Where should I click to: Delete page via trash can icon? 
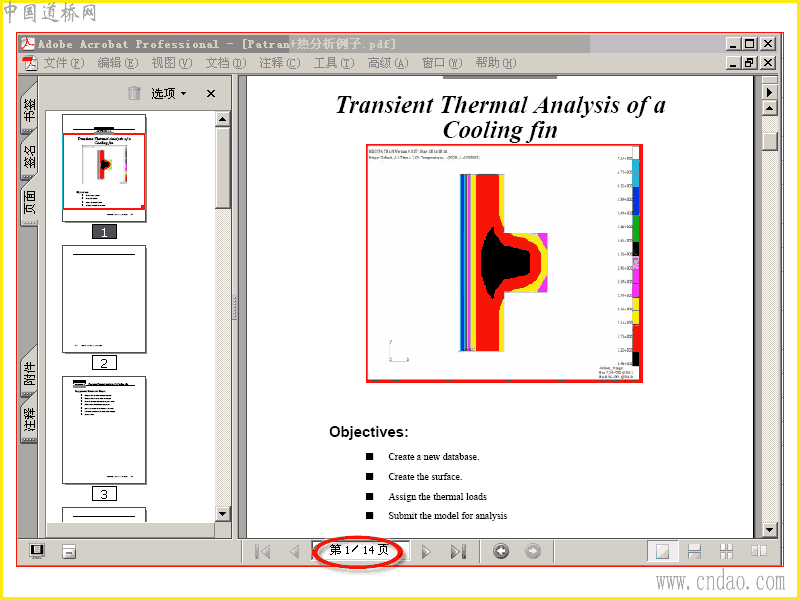pos(134,93)
